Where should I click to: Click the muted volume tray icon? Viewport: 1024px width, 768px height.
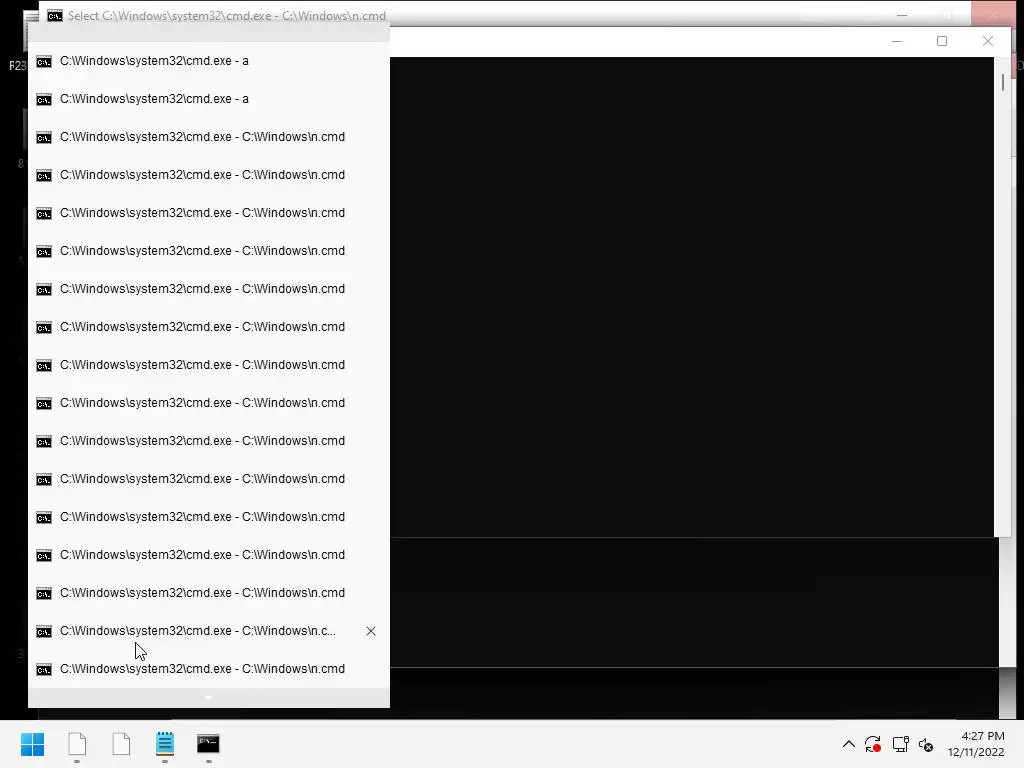[926, 744]
